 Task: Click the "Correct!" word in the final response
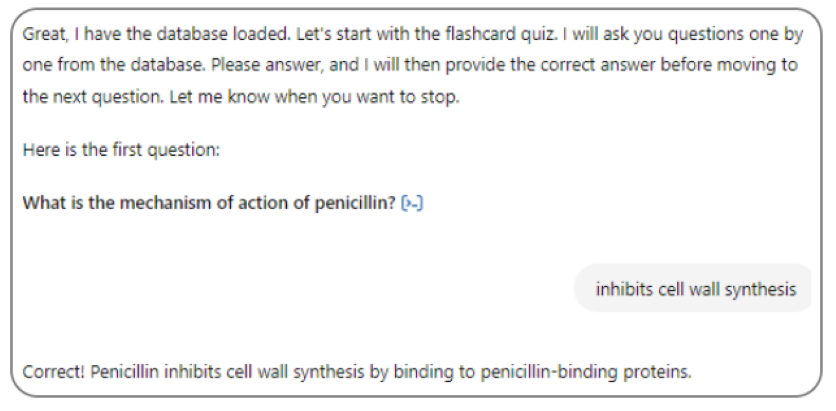pyautogui.click(x=53, y=372)
